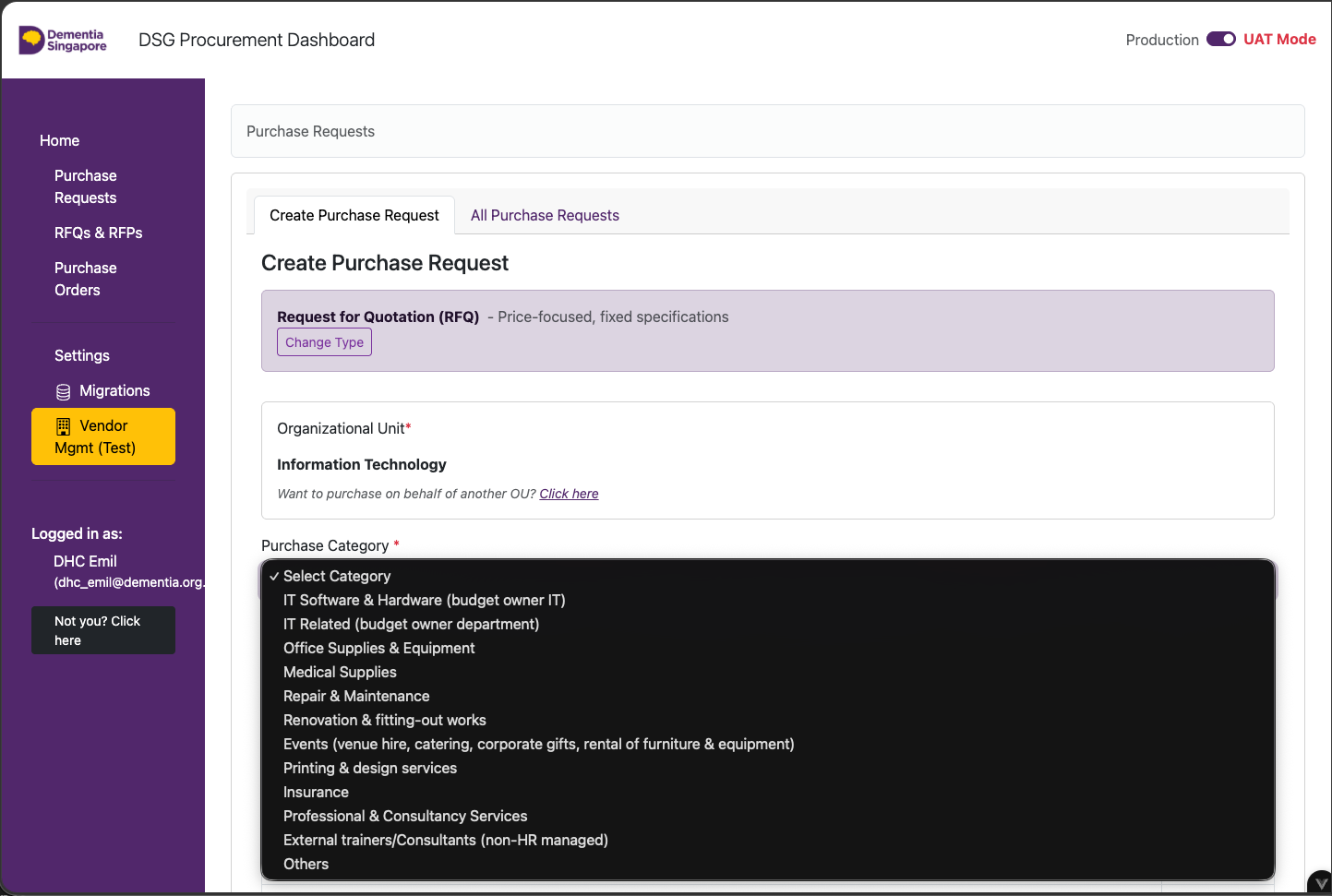This screenshot has height=896, width=1332.
Task: Click the 'Click here' OU link
Action: (x=569, y=494)
